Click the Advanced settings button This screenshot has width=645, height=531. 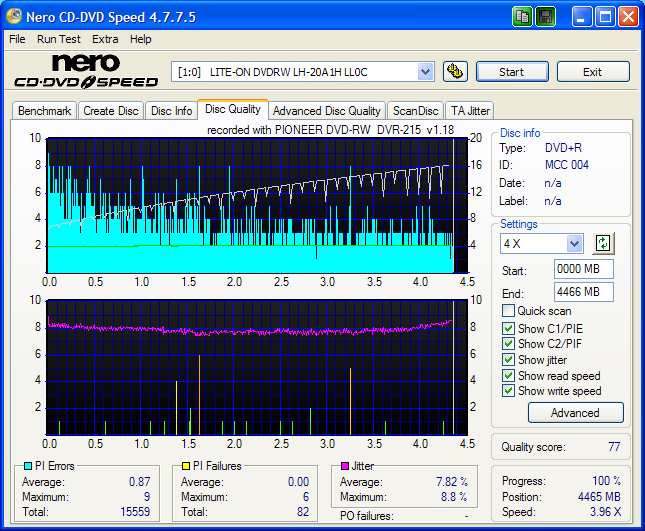point(575,412)
